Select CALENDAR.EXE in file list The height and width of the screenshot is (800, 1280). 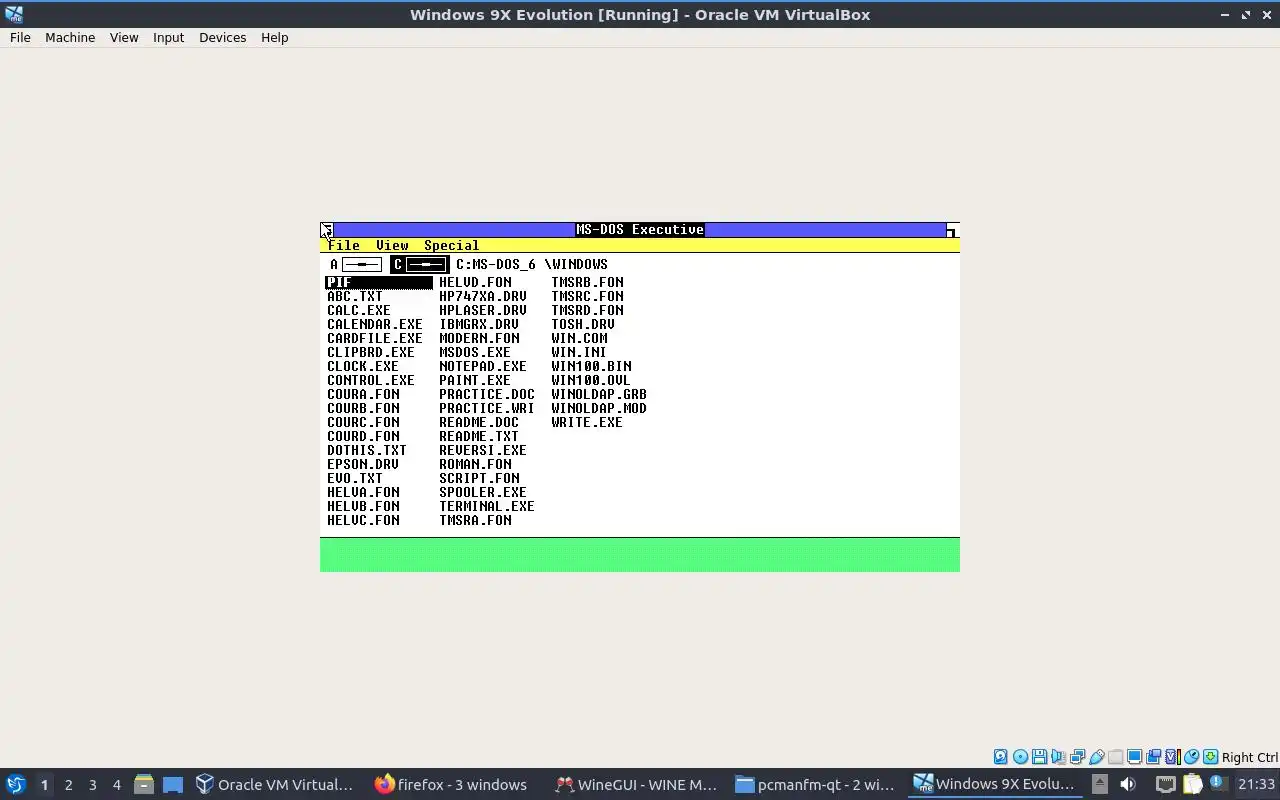click(375, 324)
